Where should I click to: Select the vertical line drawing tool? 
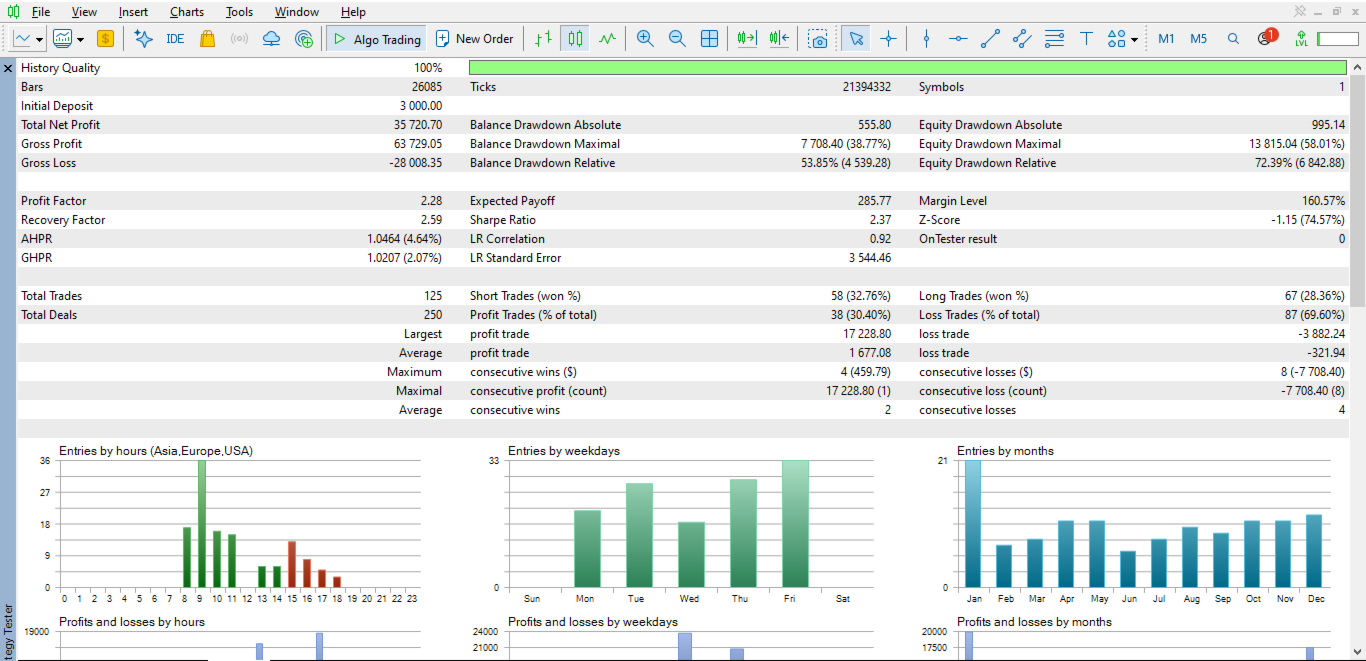click(x=926, y=39)
